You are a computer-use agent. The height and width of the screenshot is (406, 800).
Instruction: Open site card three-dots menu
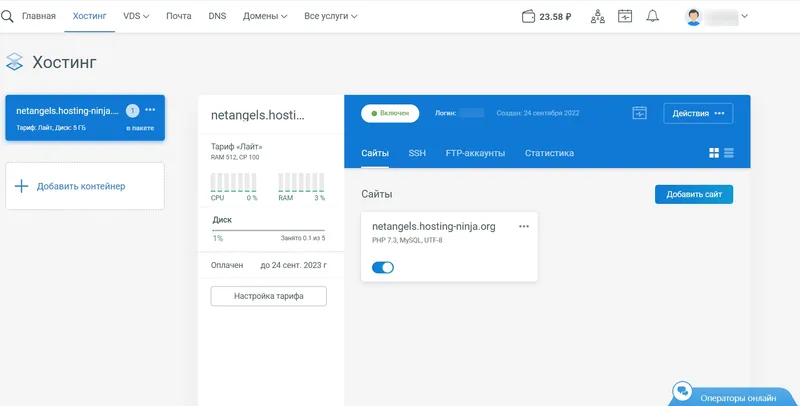coord(524,226)
